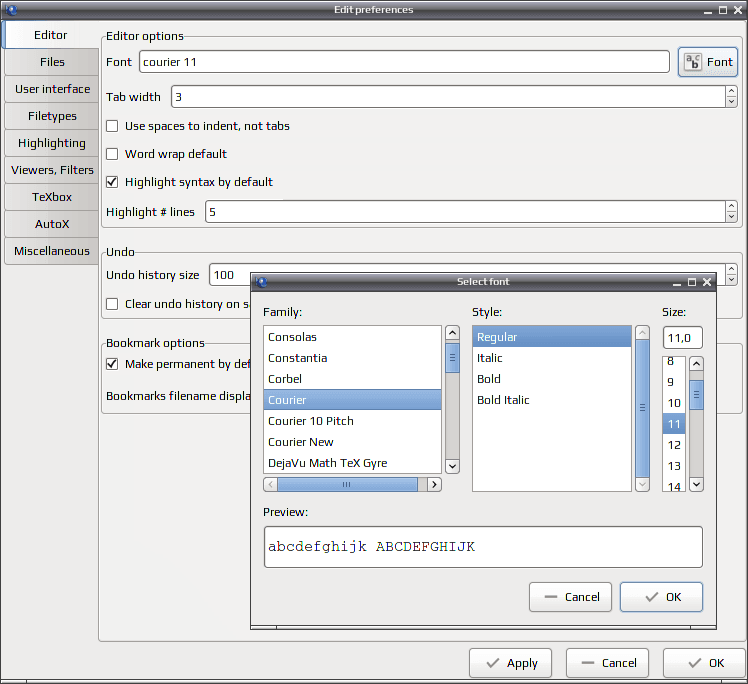This screenshot has height=684, width=748.
Task: Click Size list scroll down arrow
Action: tap(696, 485)
